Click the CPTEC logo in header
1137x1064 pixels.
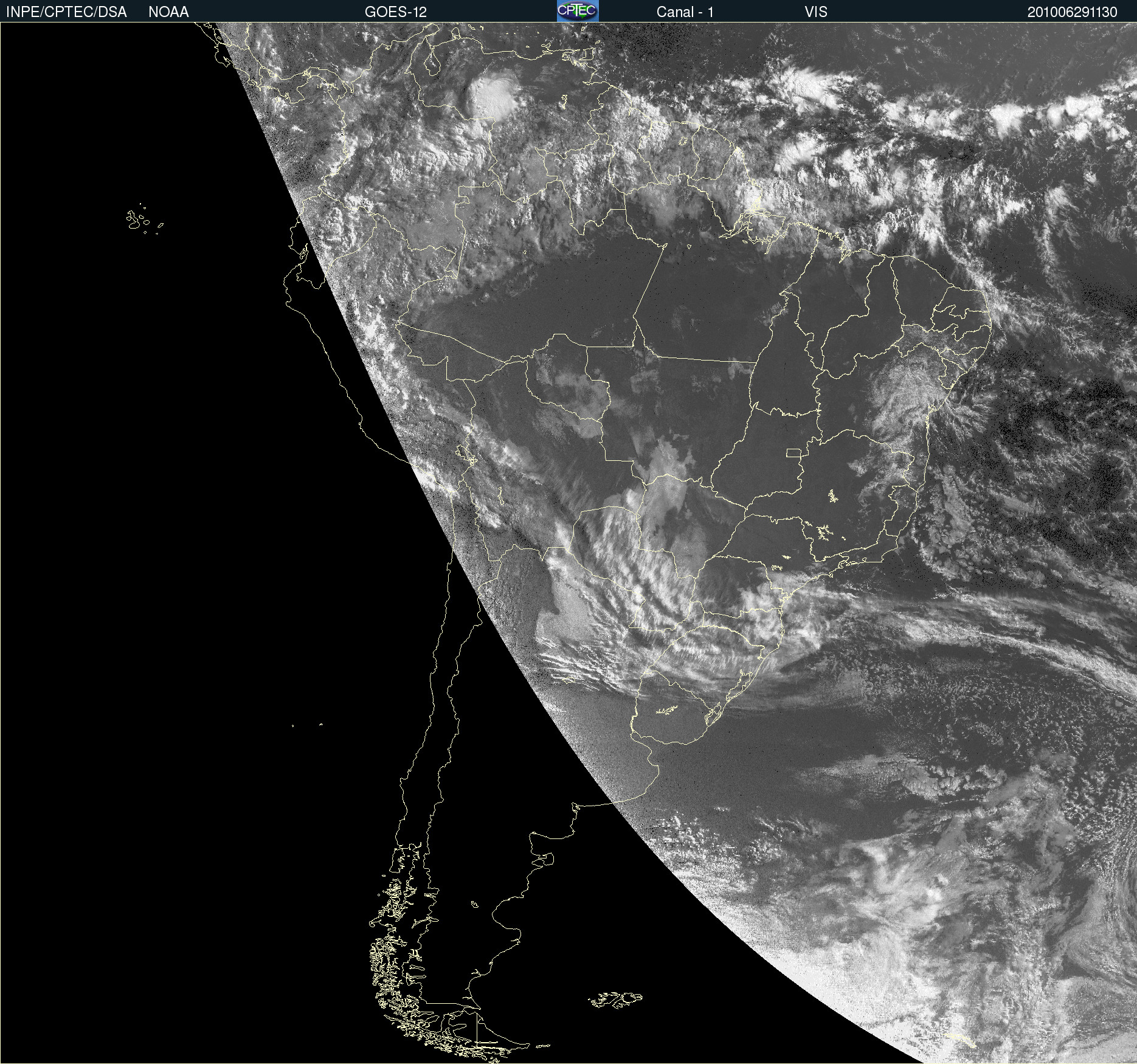pos(578,11)
